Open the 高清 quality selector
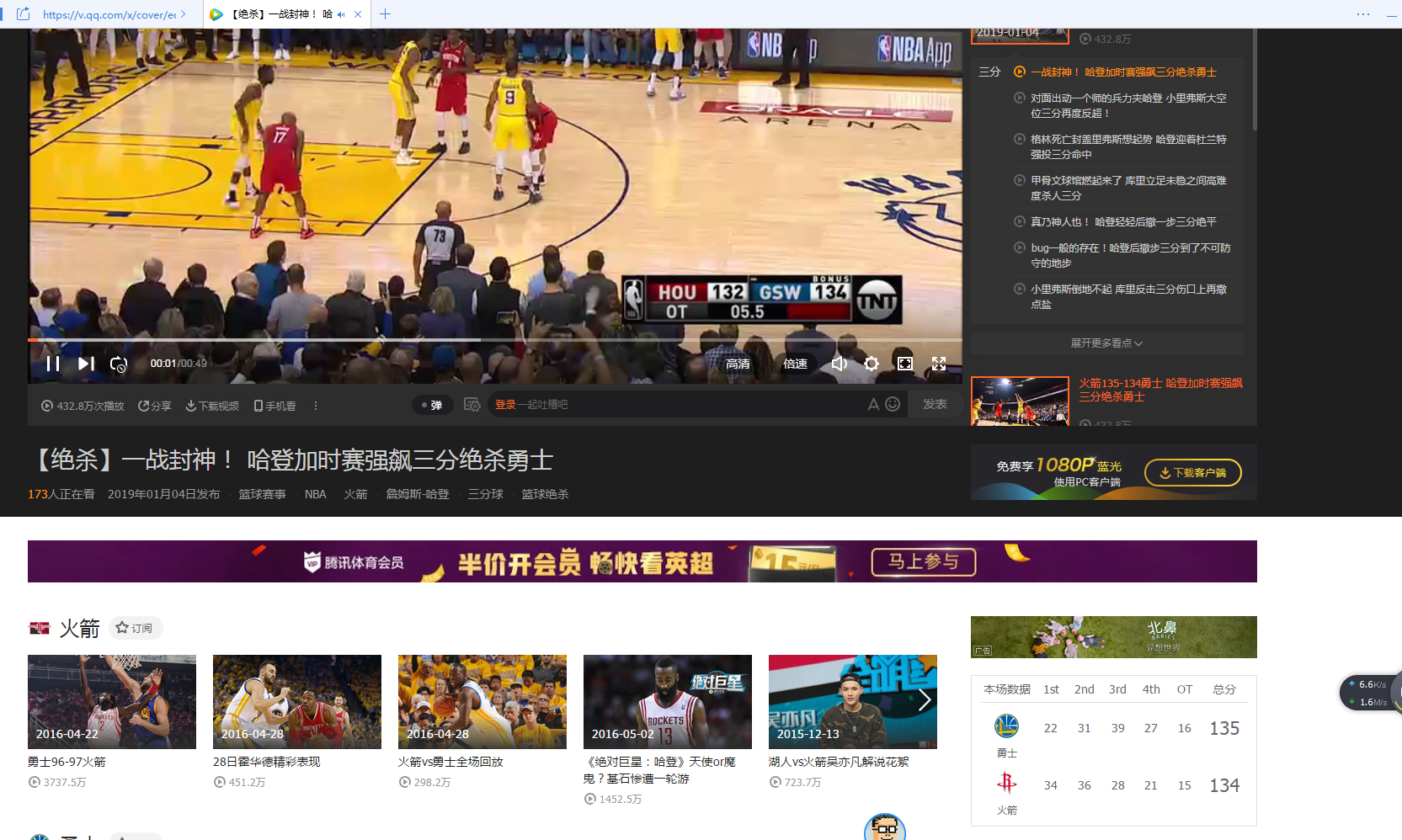 click(x=738, y=364)
